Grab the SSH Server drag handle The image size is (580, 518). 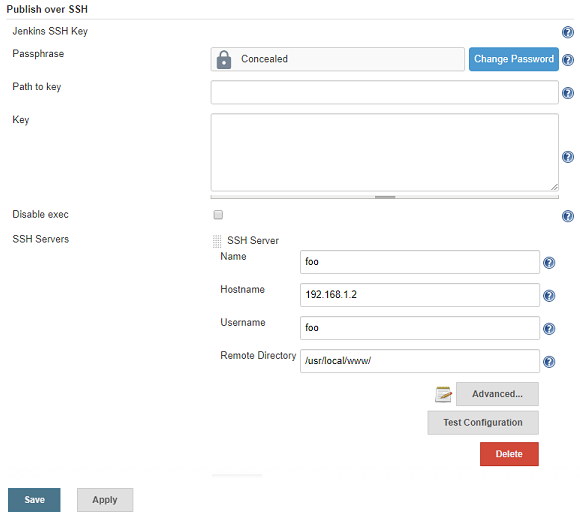point(217,241)
